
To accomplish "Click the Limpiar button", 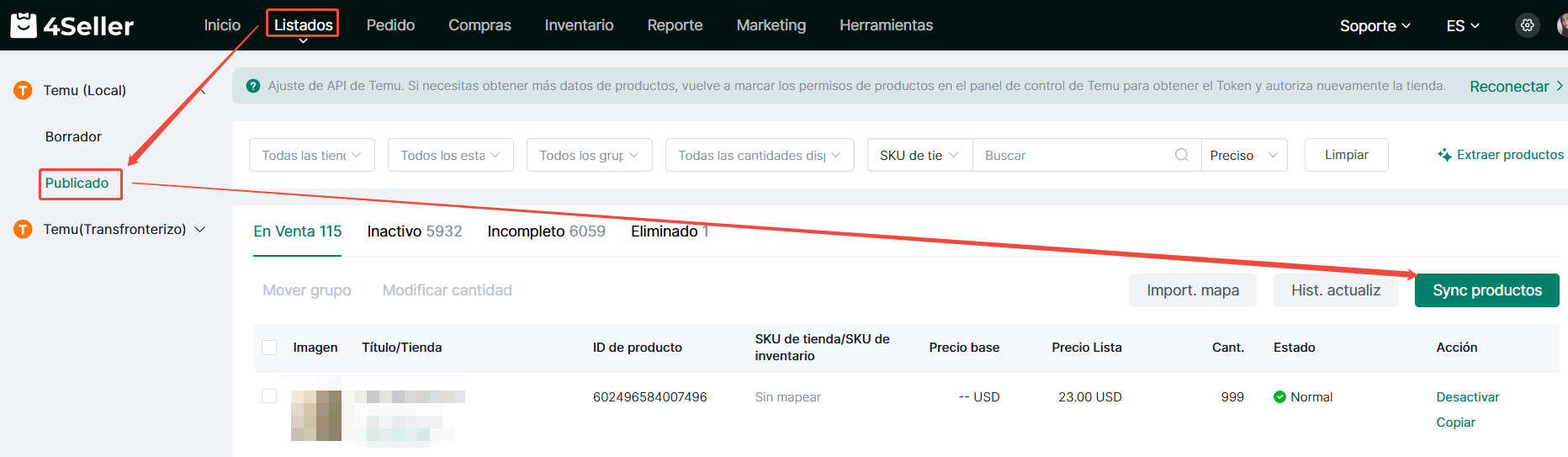I will [x=1346, y=155].
